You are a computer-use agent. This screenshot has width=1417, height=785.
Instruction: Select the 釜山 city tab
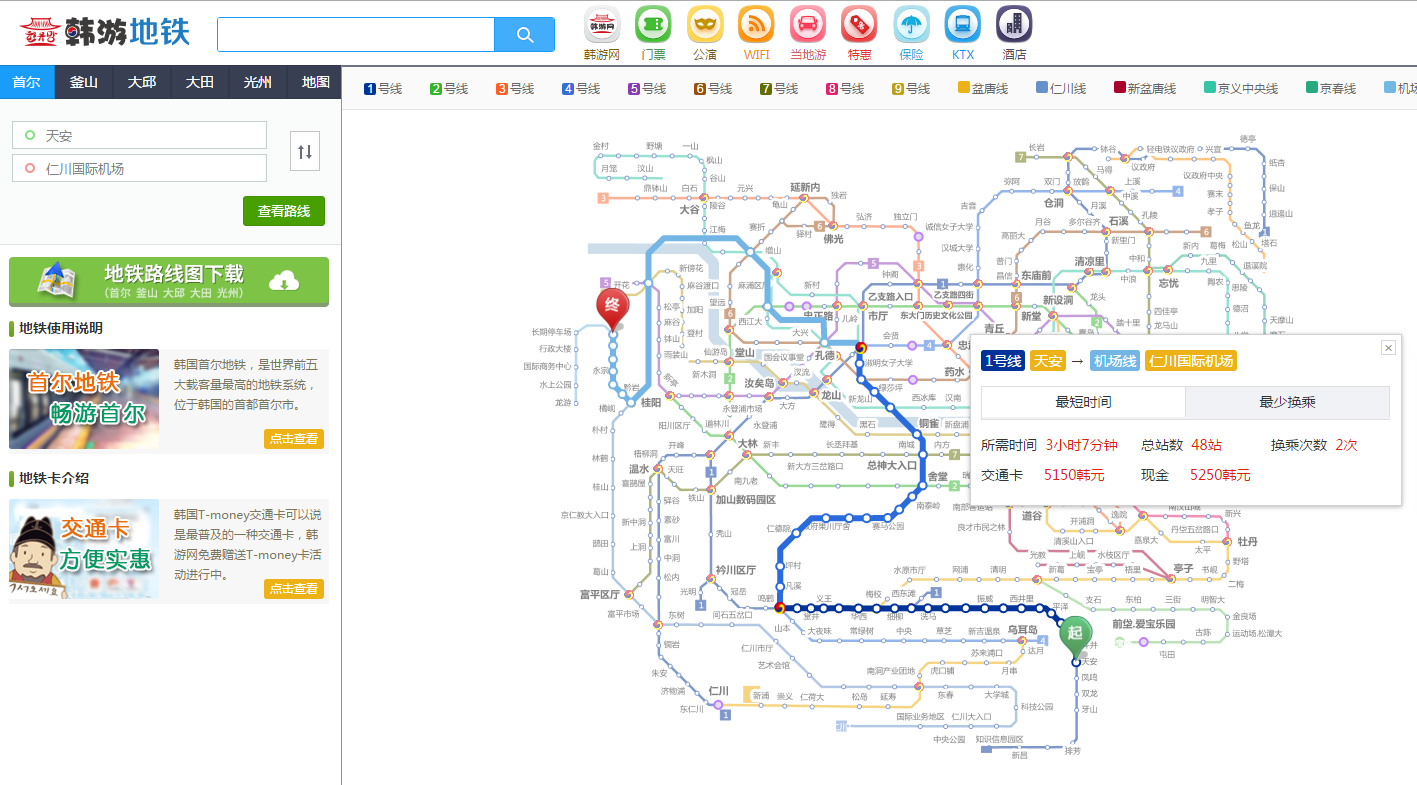tap(84, 82)
